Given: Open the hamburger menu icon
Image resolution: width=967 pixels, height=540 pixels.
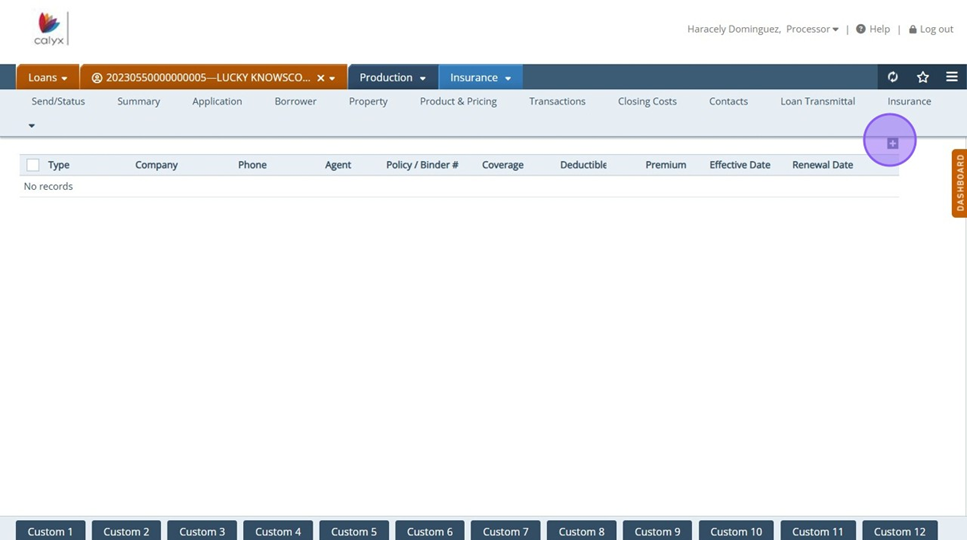Looking at the screenshot, I should (951, 77).
